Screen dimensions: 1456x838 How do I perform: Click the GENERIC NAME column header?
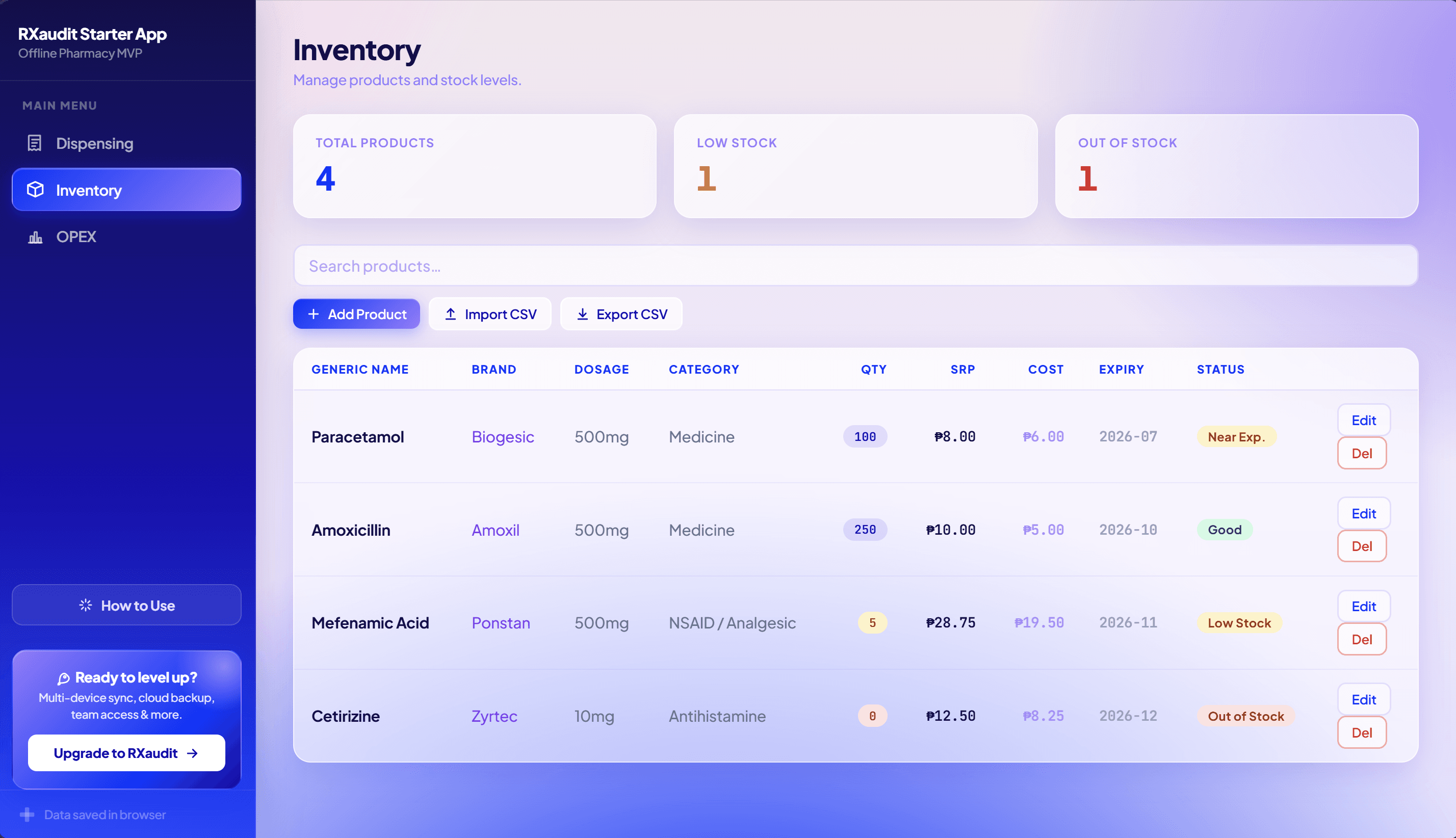click(360, 370)
